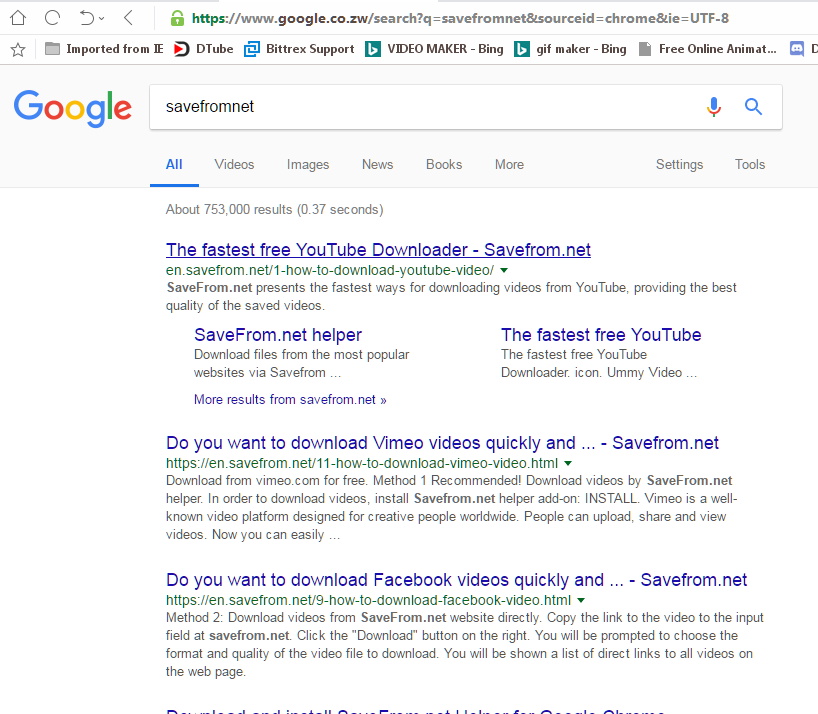Switch to the Videos search tab

pos(234,165)
